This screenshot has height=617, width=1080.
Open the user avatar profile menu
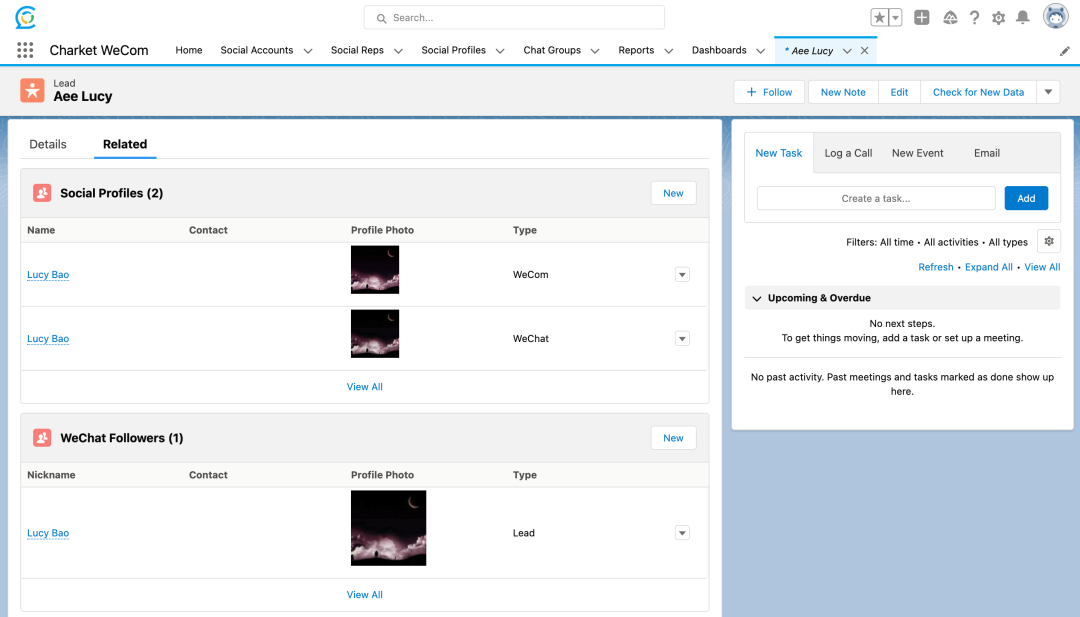tap(1055, 17)
